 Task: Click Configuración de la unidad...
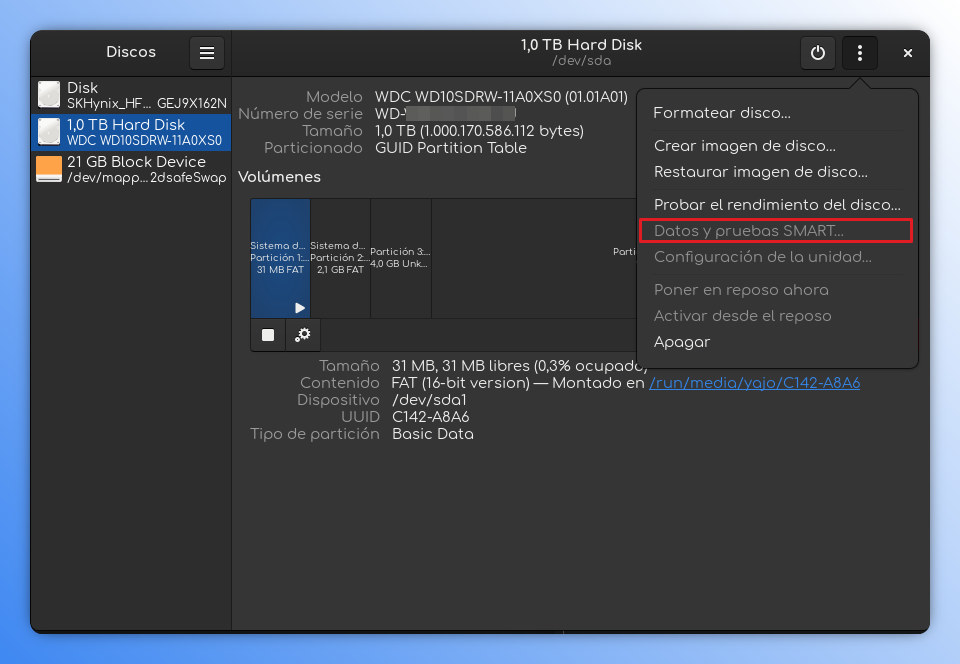click(x=762, y=257)
